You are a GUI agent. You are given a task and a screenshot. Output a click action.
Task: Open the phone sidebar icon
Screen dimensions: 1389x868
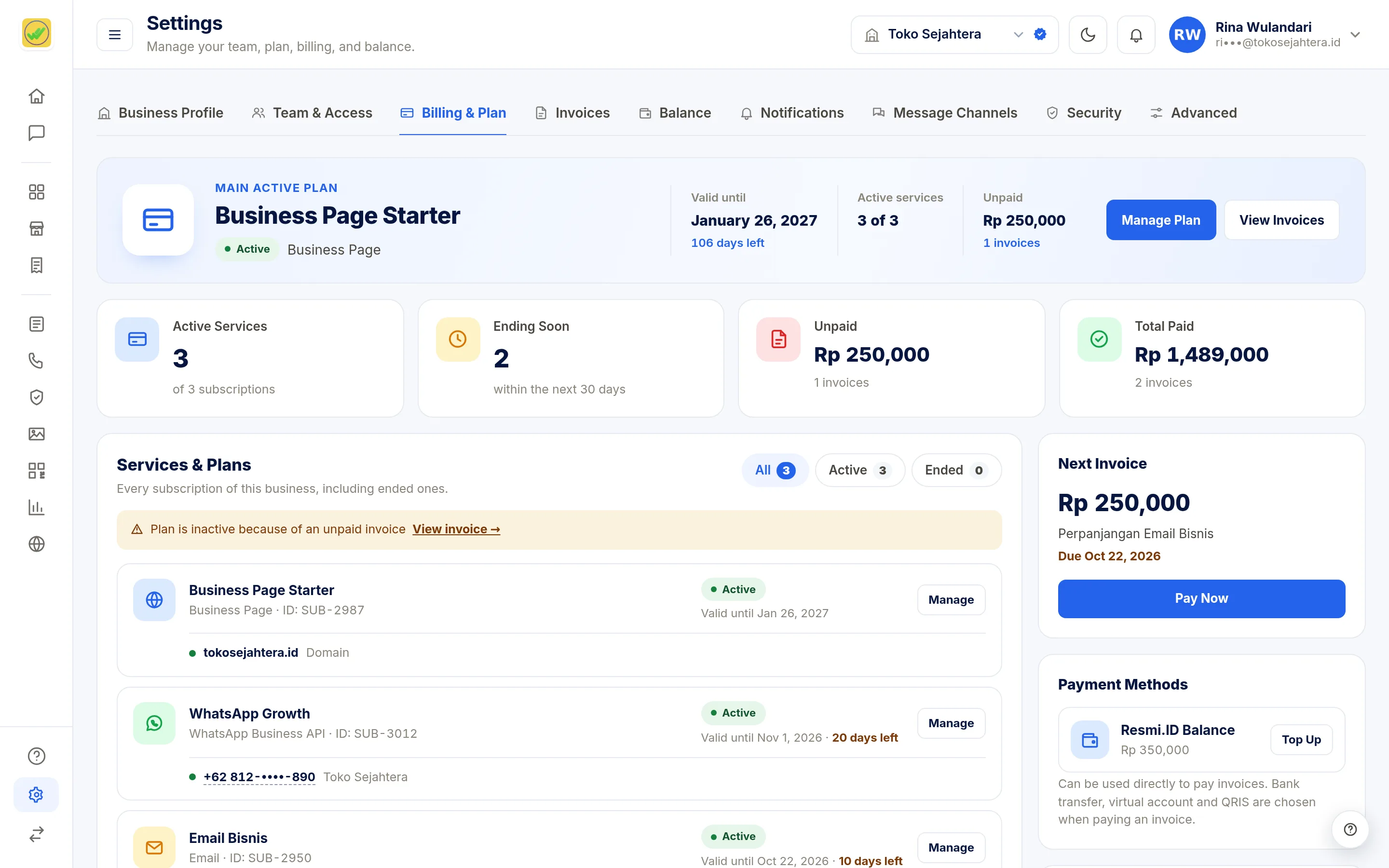(x=36, y=361)
